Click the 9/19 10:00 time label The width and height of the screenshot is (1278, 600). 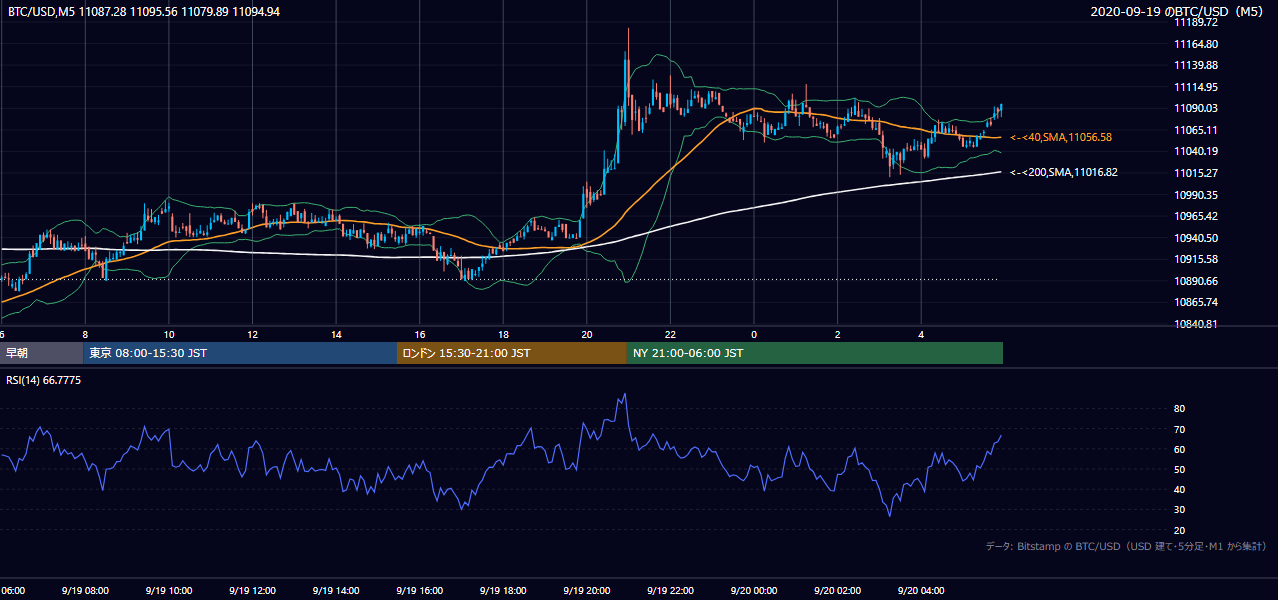169,590
